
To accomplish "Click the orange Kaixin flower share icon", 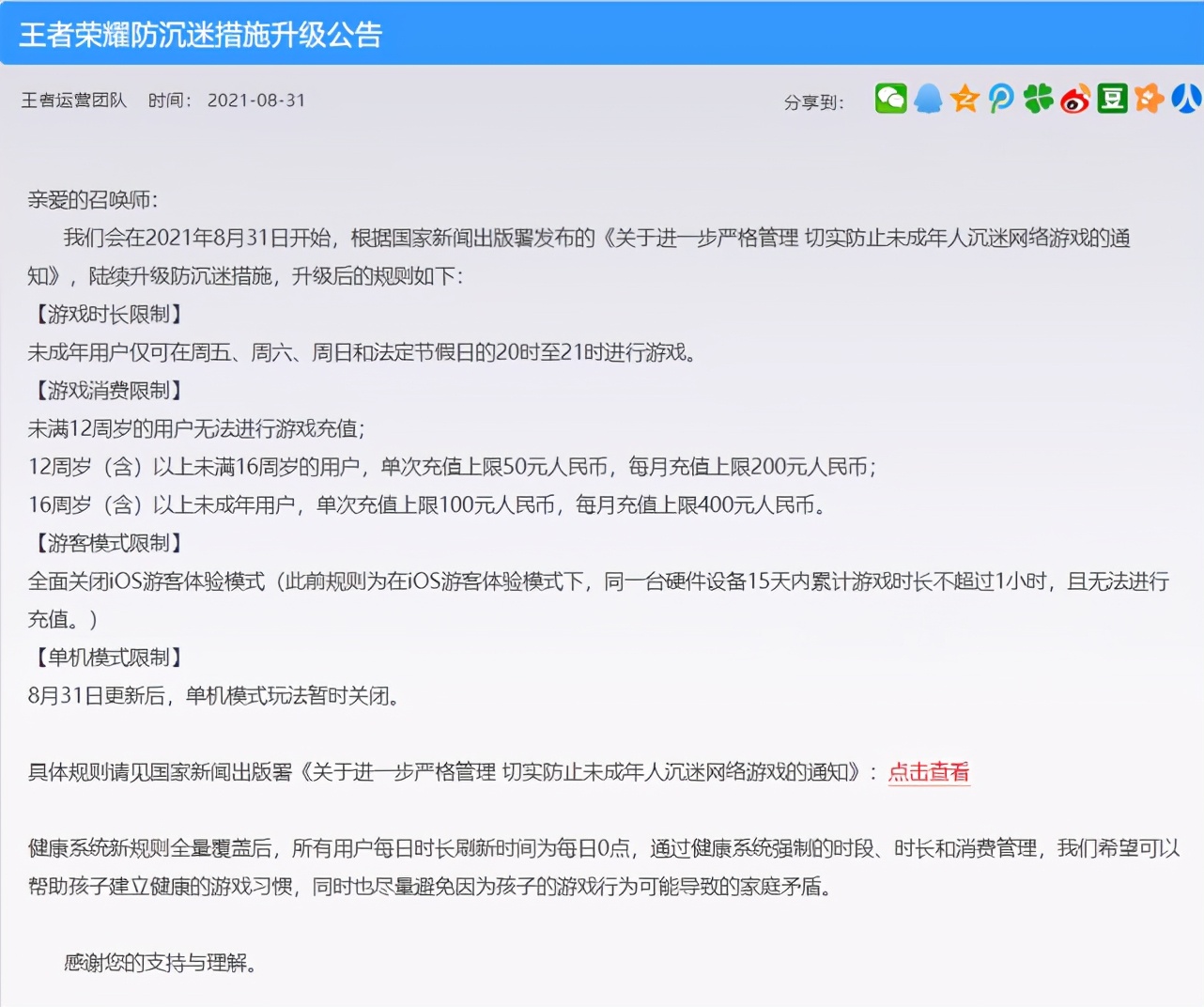I will click(1147, 99).
